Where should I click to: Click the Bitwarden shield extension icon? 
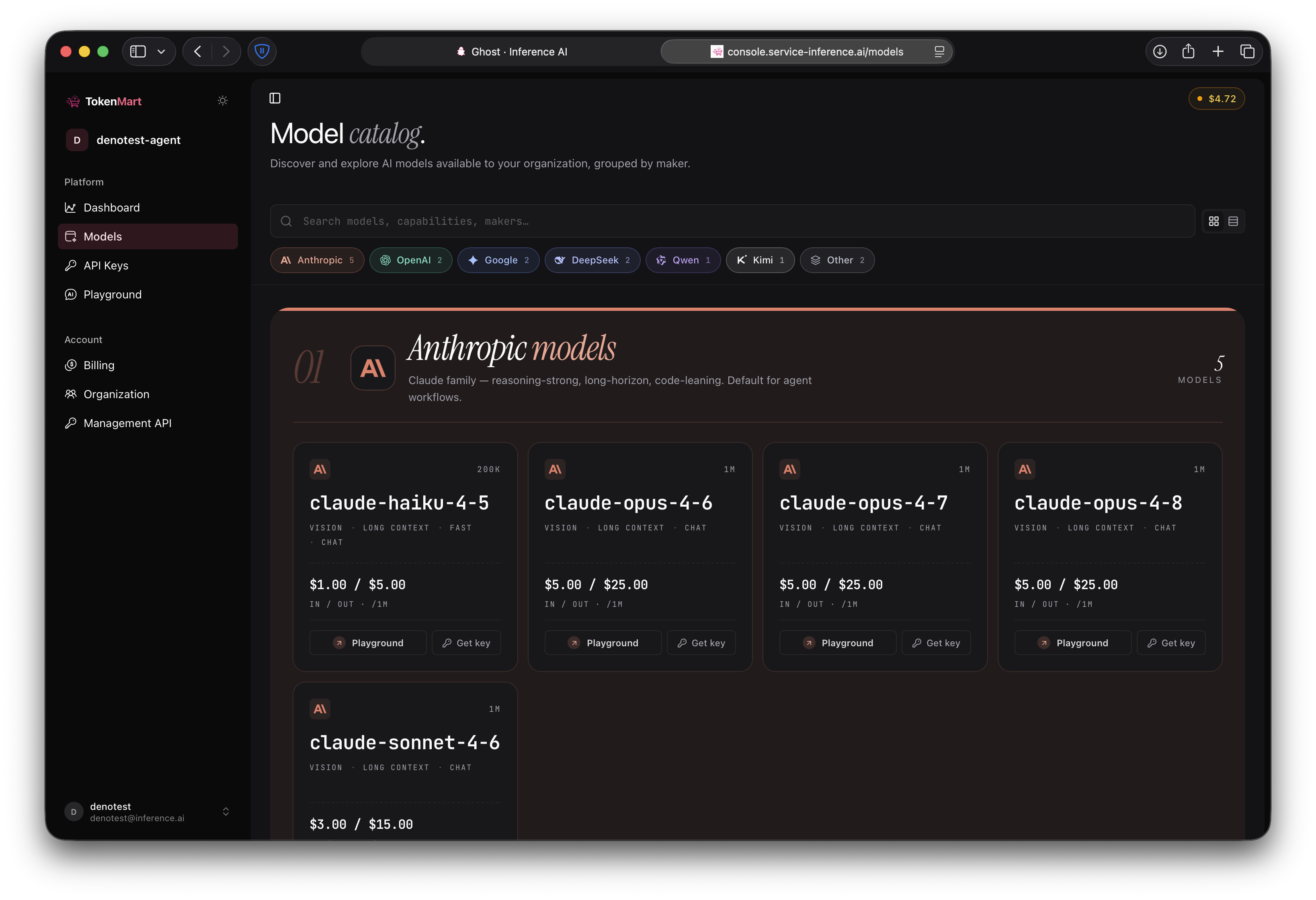(262, 51)
